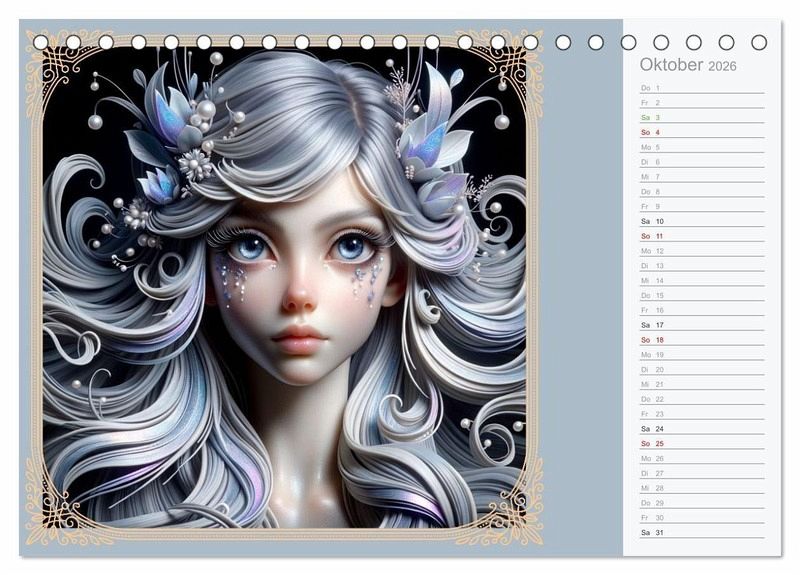This screenshot has width=800, height=575.
Task: Select the Sa 17 calendar line
Action: pos(700,325)
